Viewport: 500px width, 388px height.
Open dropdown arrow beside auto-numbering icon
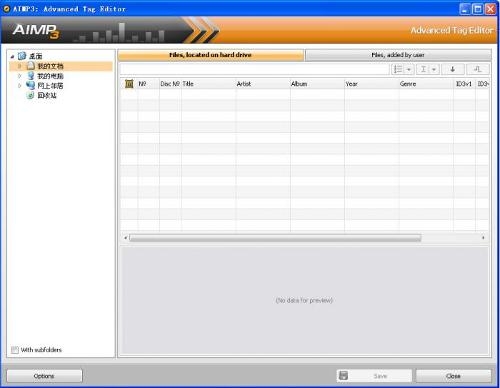pos(409,70)
